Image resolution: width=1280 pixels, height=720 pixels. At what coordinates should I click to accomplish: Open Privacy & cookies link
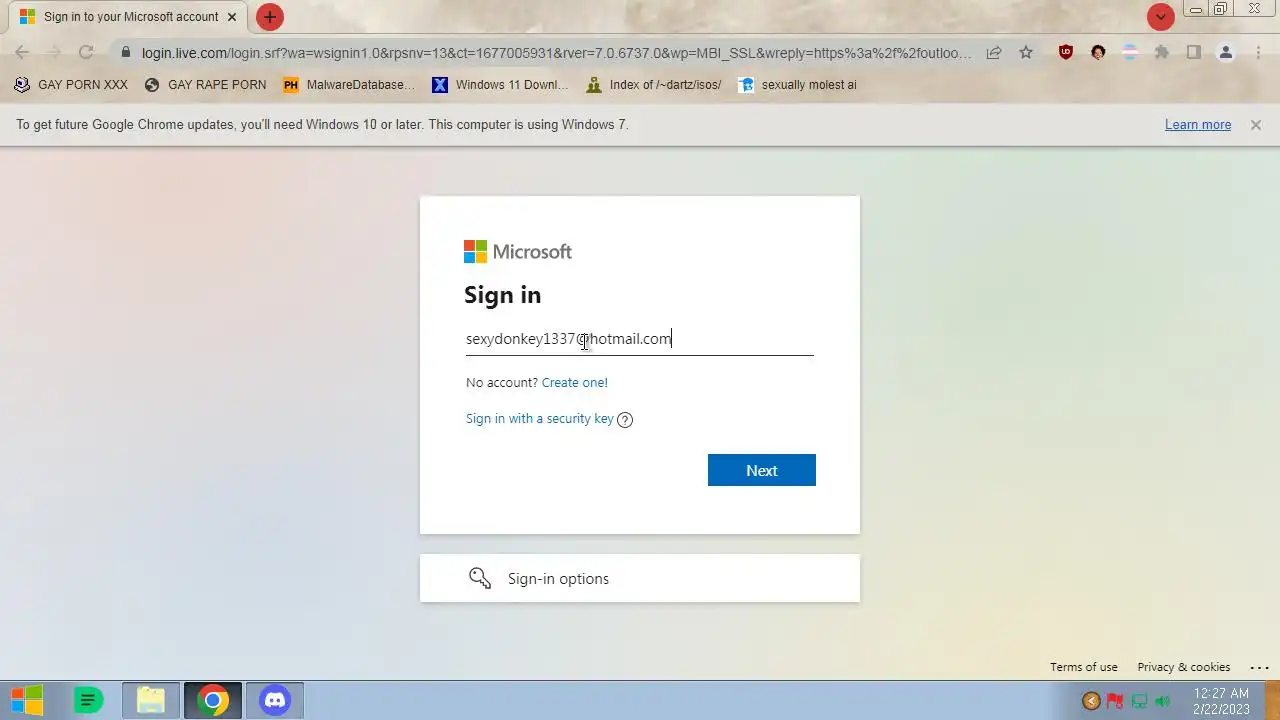tap(1183, 667)
